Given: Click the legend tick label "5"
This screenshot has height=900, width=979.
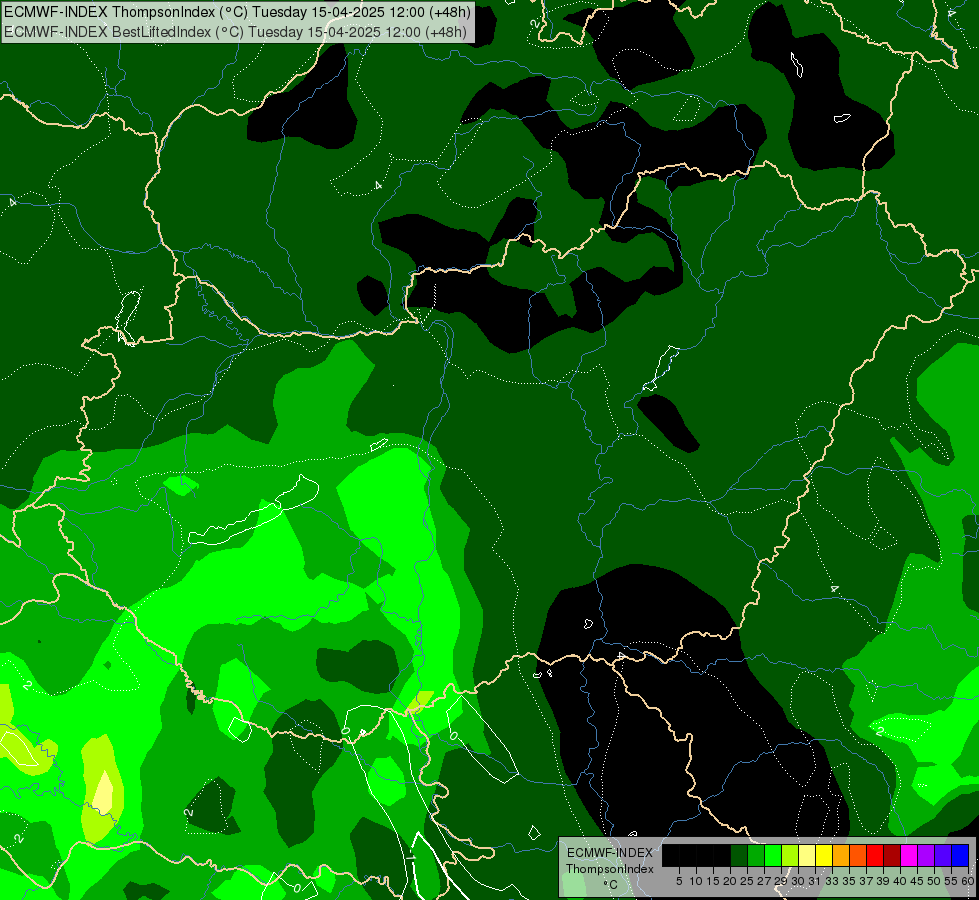Looking at the screenshot, I should tap(679, 881).
